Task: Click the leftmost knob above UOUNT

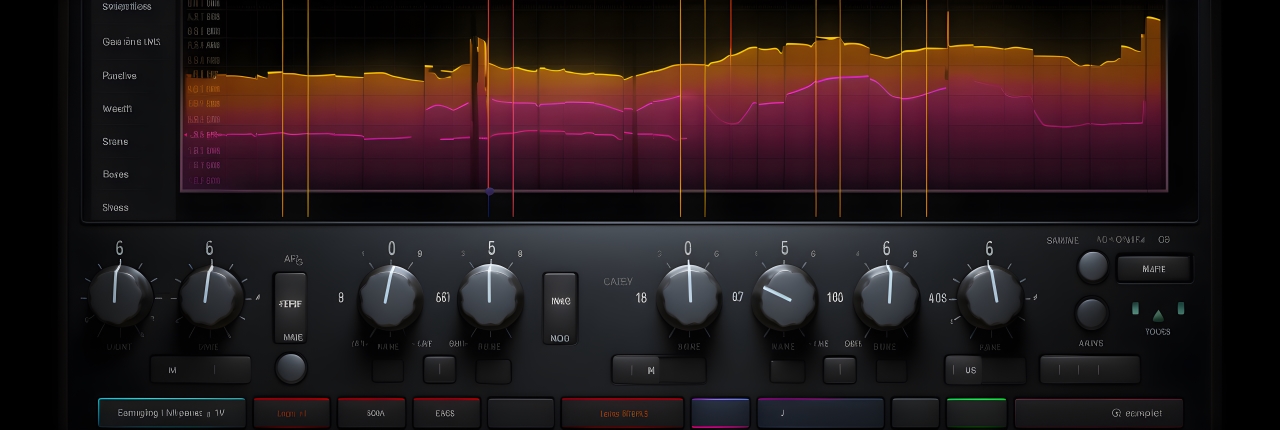Action: (120, 297)
